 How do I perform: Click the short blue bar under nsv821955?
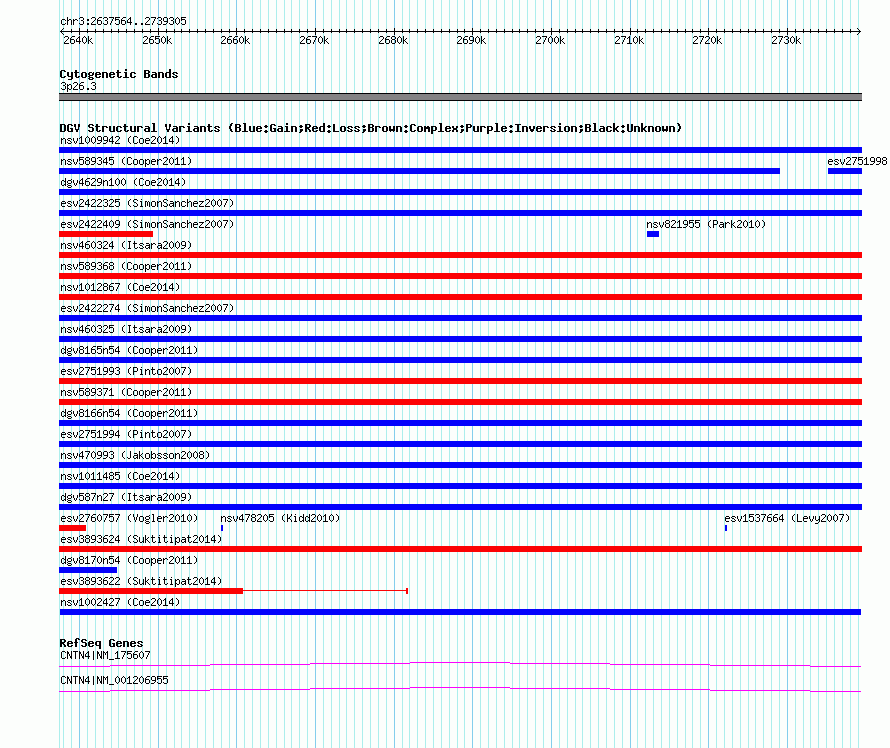click(653, 234)
